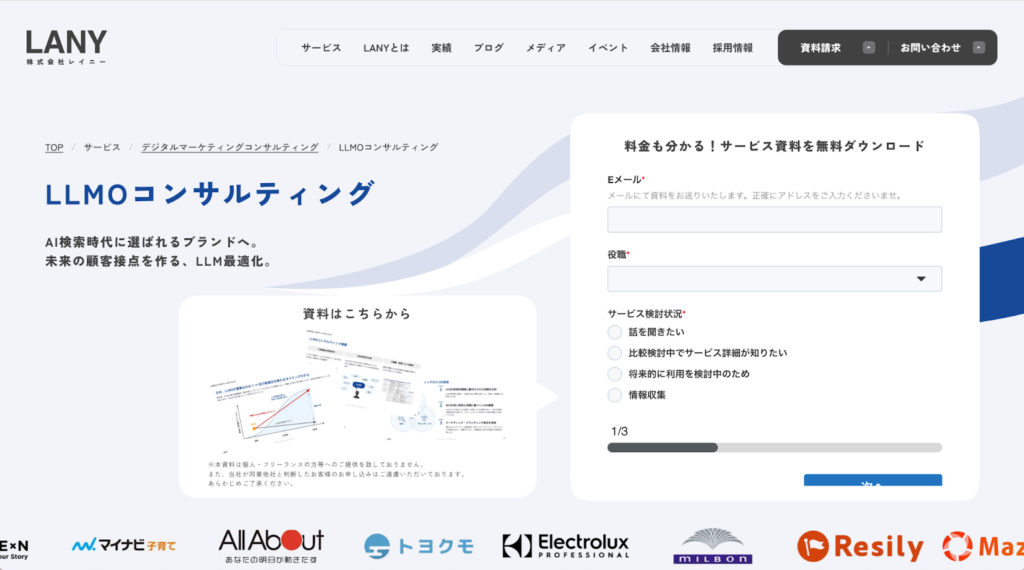The width and height of the screenshot is (1024, 570).
Task: Click the Electrolux Professional logo
Action: 565,545
